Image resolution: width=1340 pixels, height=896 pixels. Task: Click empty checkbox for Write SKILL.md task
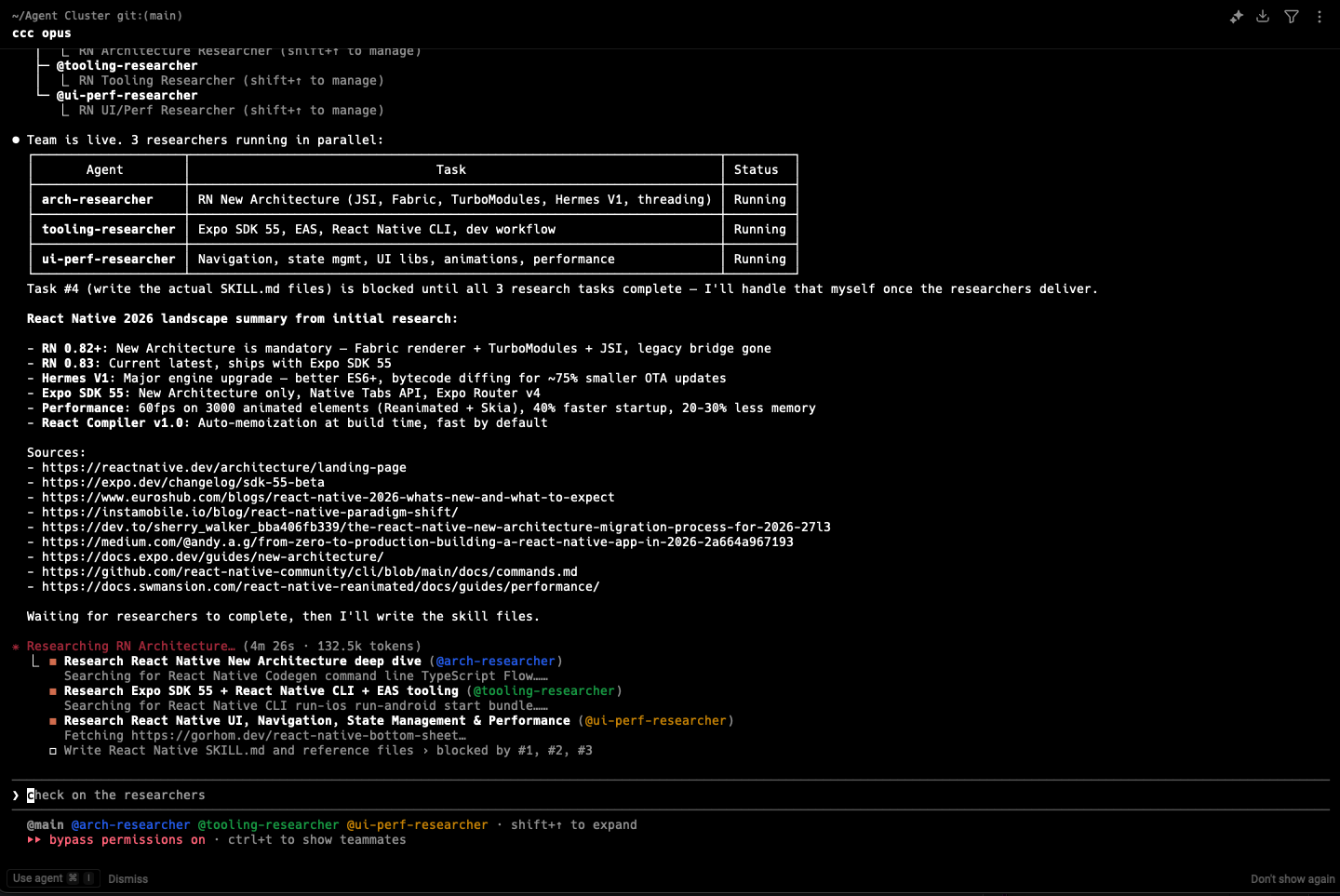53,751
